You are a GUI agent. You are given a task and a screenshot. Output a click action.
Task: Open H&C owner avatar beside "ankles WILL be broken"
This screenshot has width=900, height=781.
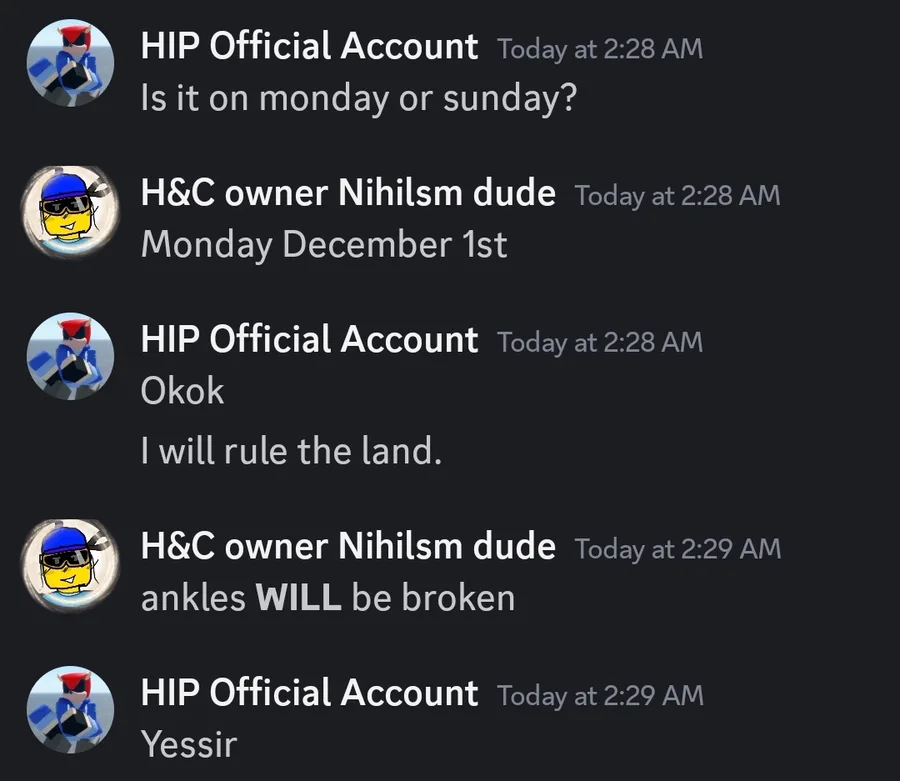click(x=70, y=566)
